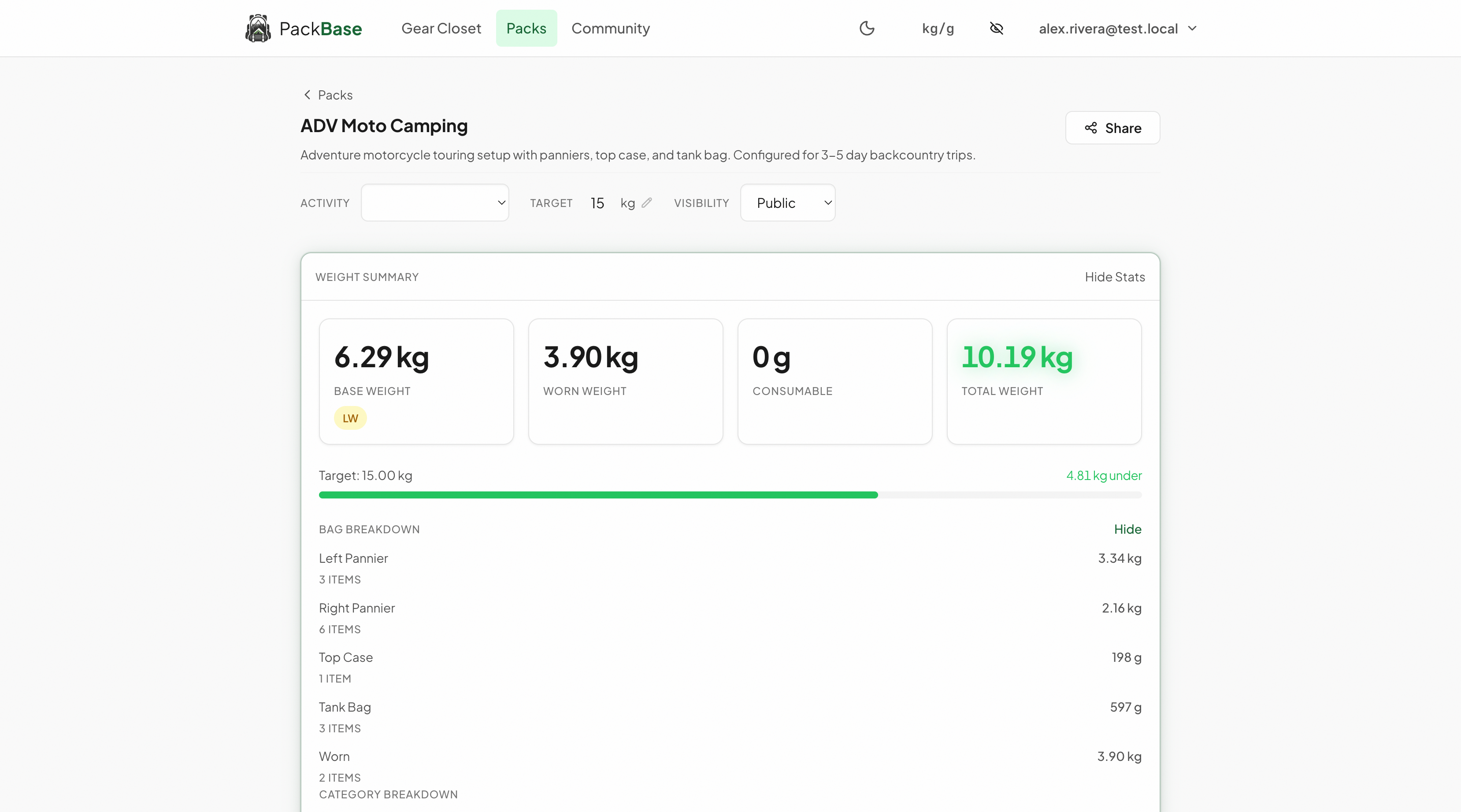This screenshot has width=1461, height=812.
Task: Select the Tank Bag row
Action: [730, 717]
